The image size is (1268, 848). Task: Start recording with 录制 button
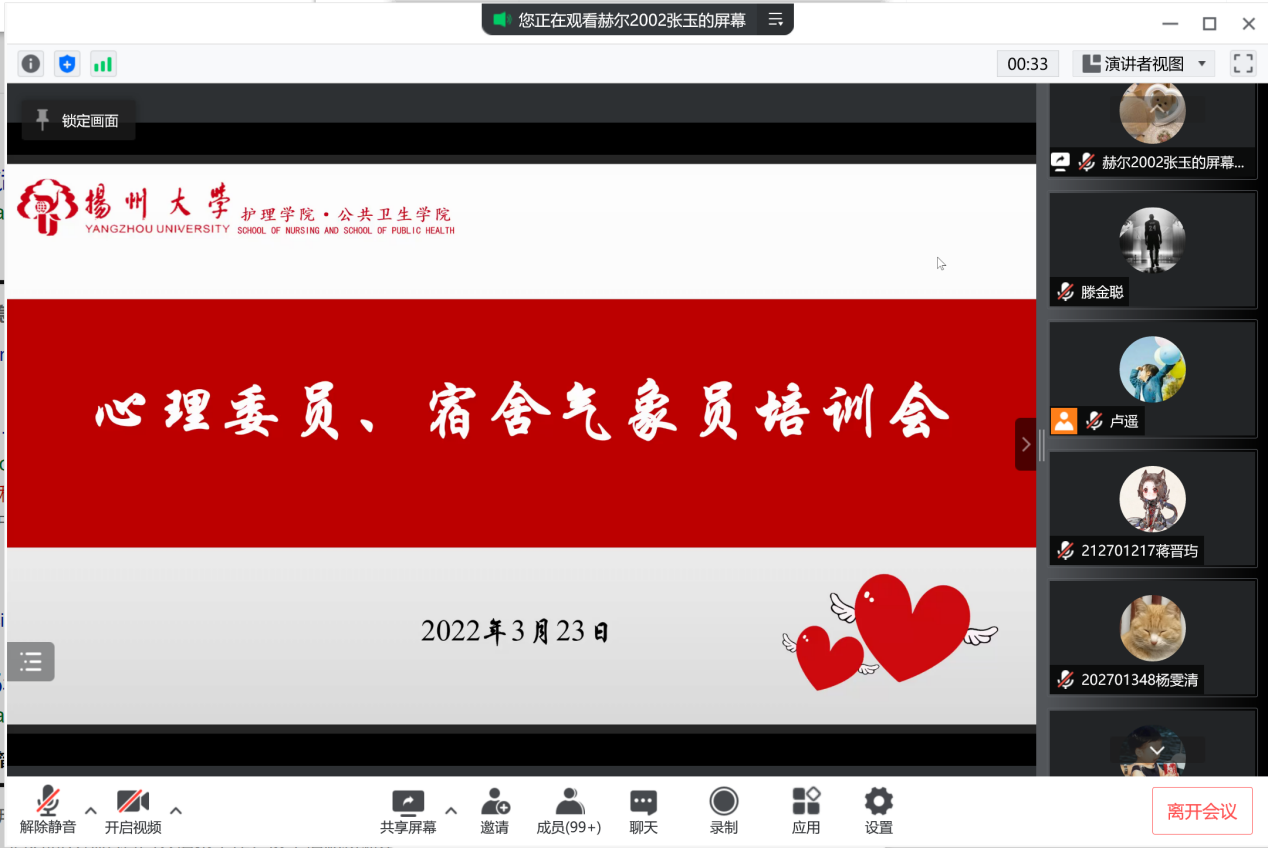723,811
